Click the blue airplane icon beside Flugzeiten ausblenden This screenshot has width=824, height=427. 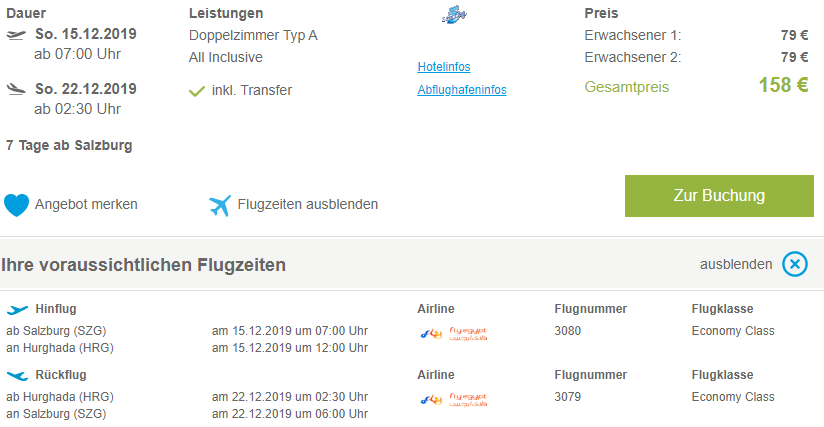coord(220,205)
